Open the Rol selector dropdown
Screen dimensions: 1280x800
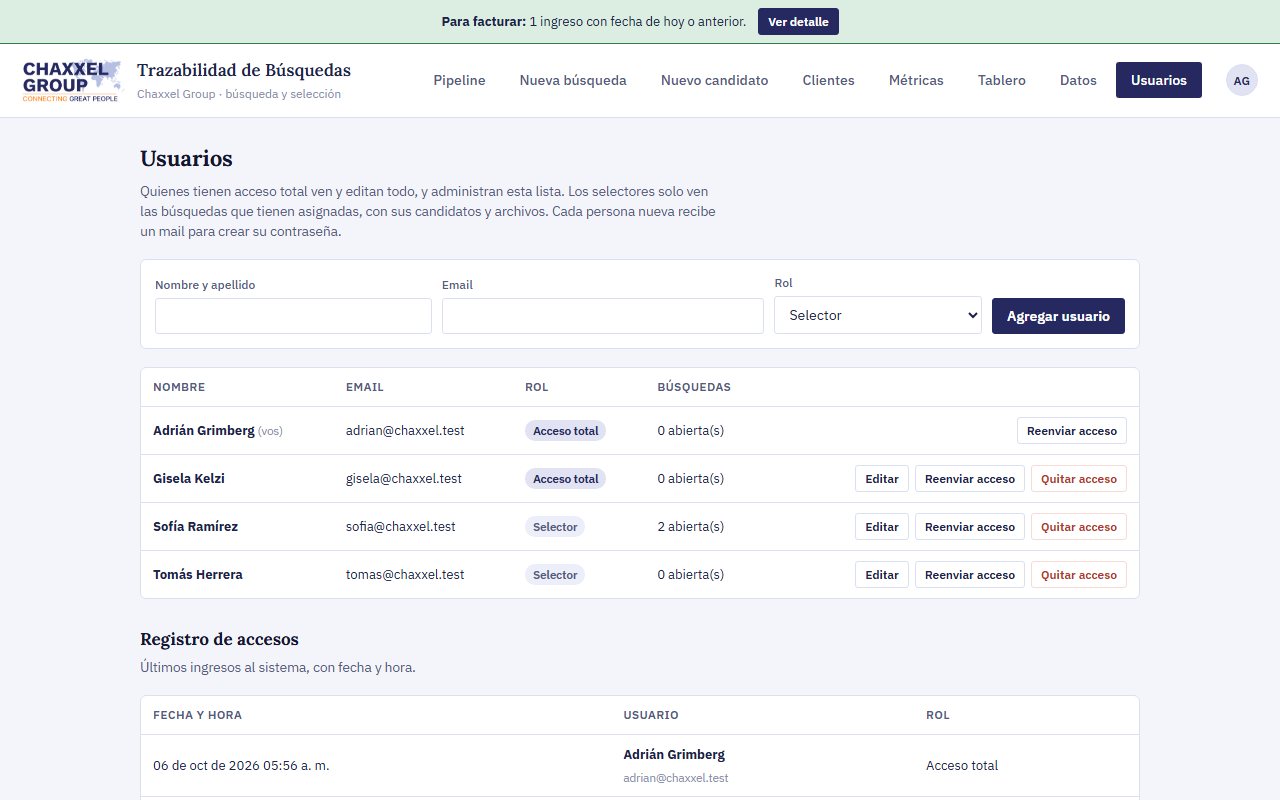[878, 315]
